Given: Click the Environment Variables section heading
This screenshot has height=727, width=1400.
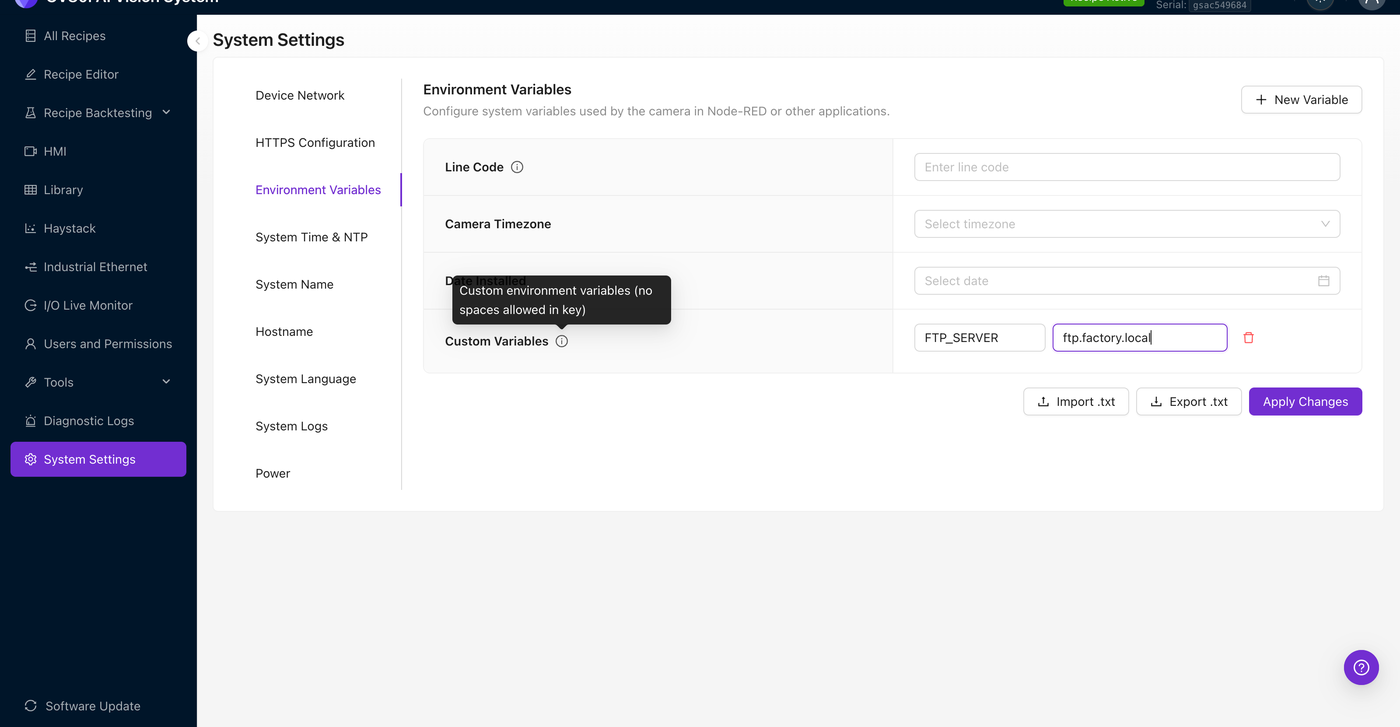Looking at the screenshot, I should tap(497, 90).
